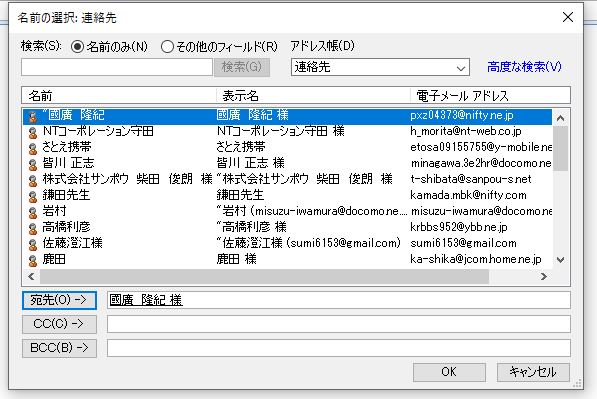The width and height of the screenshot is (597, 399).
Task: Click scroll down arrow of contact list
Action: click(560, 260)
